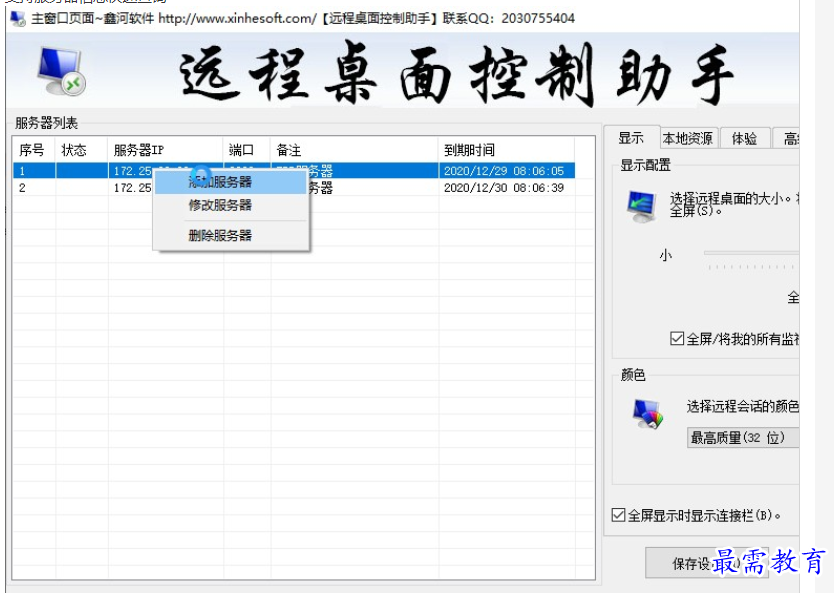The width and height of the screenshot is (834, 593).
Task: Click the 保存设置 button
Action: pyautogui.click(x=706, y=563)
